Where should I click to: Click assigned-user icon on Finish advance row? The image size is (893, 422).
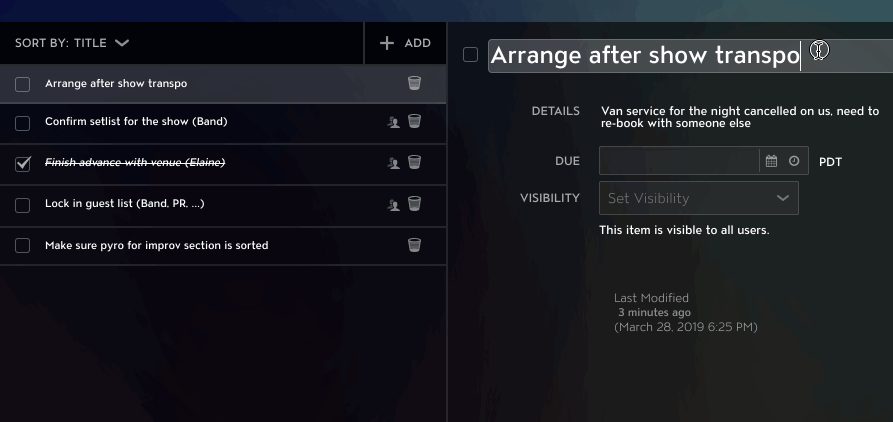[x=394, y=163]
